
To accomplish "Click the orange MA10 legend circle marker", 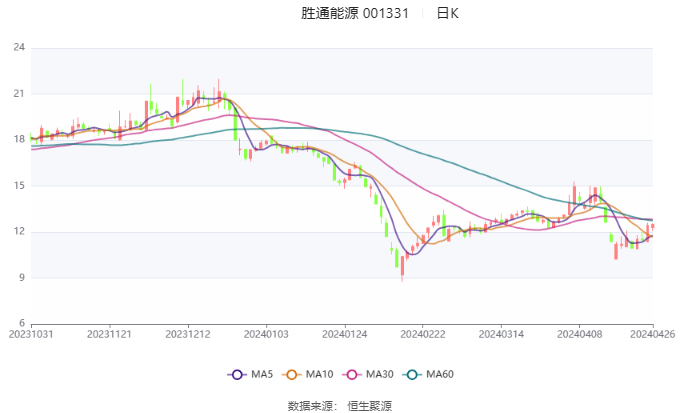I will 293,374.
